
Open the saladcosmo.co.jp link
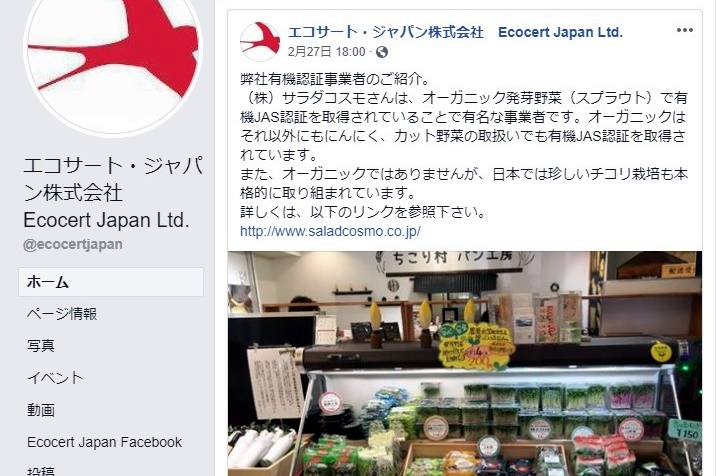pyautogui.click(x=330, y=231)
